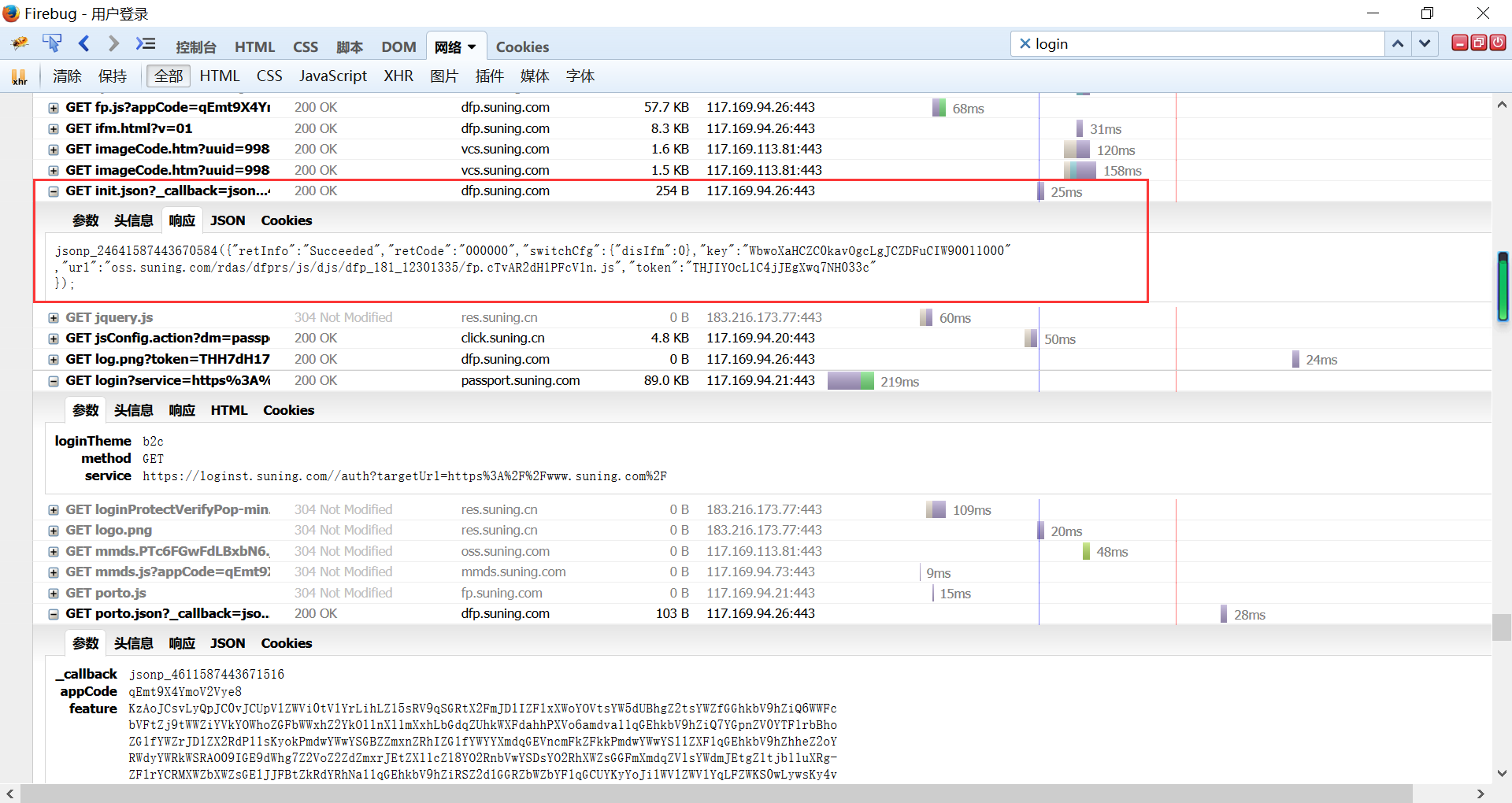
Task: Click the 清除 button
Action: [67, 76]
